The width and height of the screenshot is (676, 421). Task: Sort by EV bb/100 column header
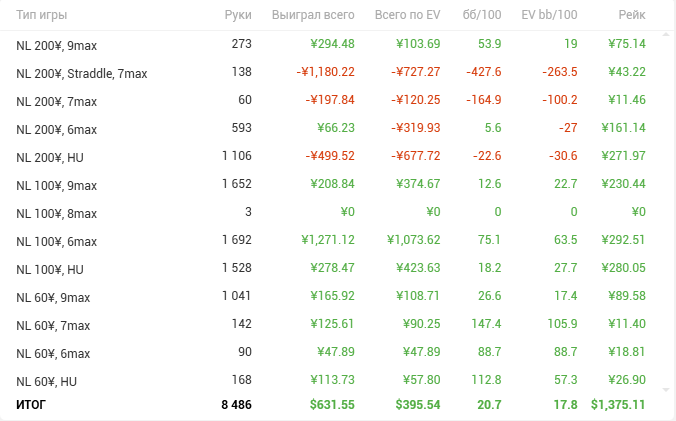coord(549,16)
